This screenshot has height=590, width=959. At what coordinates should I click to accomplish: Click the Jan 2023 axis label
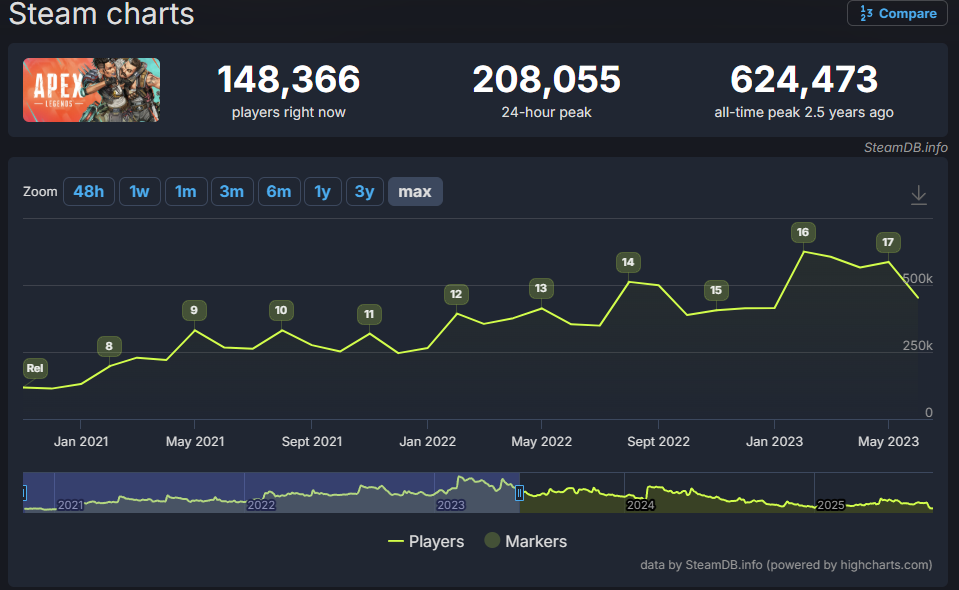coord(774,441)
